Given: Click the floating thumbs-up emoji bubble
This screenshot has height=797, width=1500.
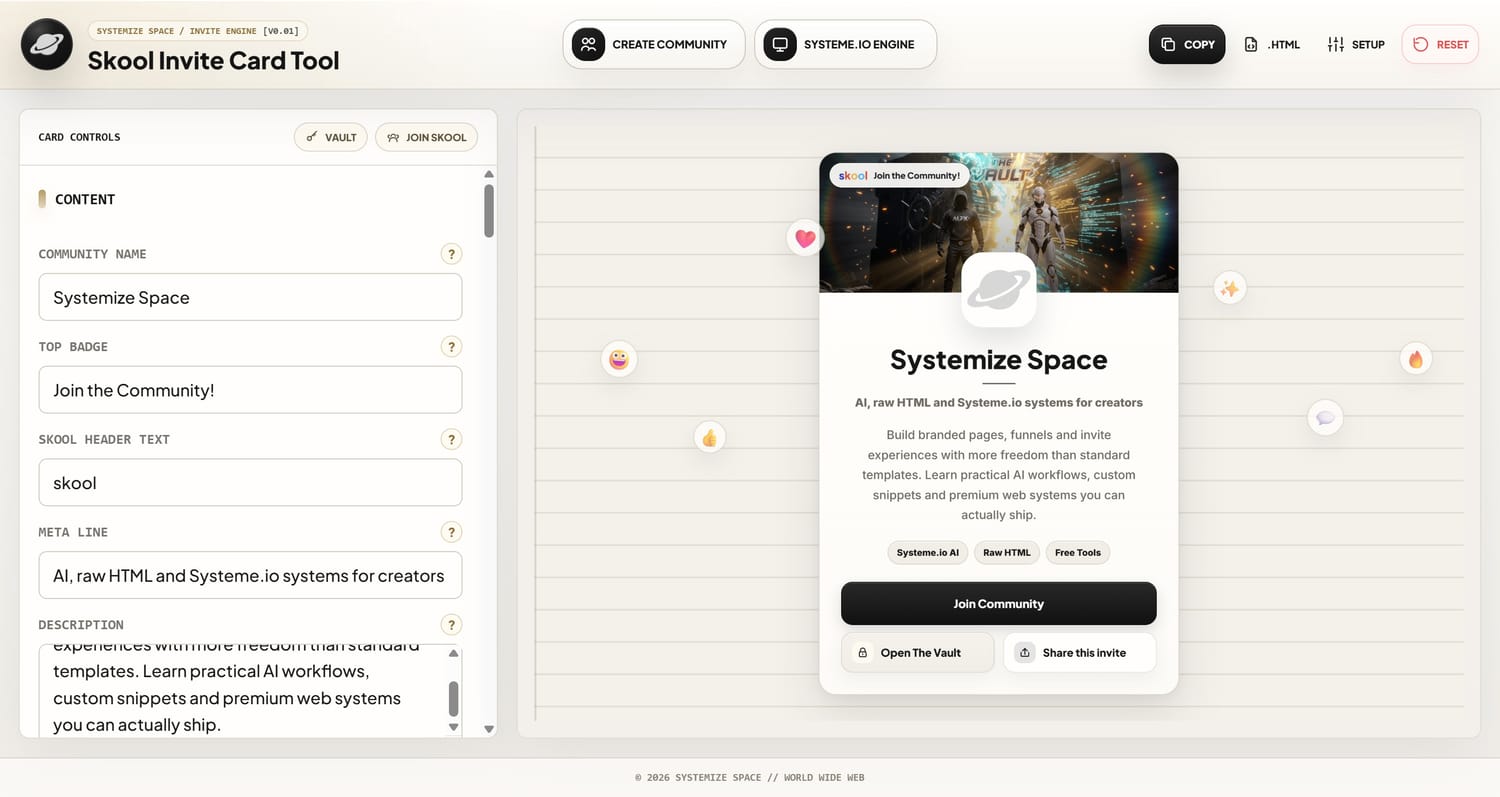Looking at the screenshot, I should (x=710, y=437).
